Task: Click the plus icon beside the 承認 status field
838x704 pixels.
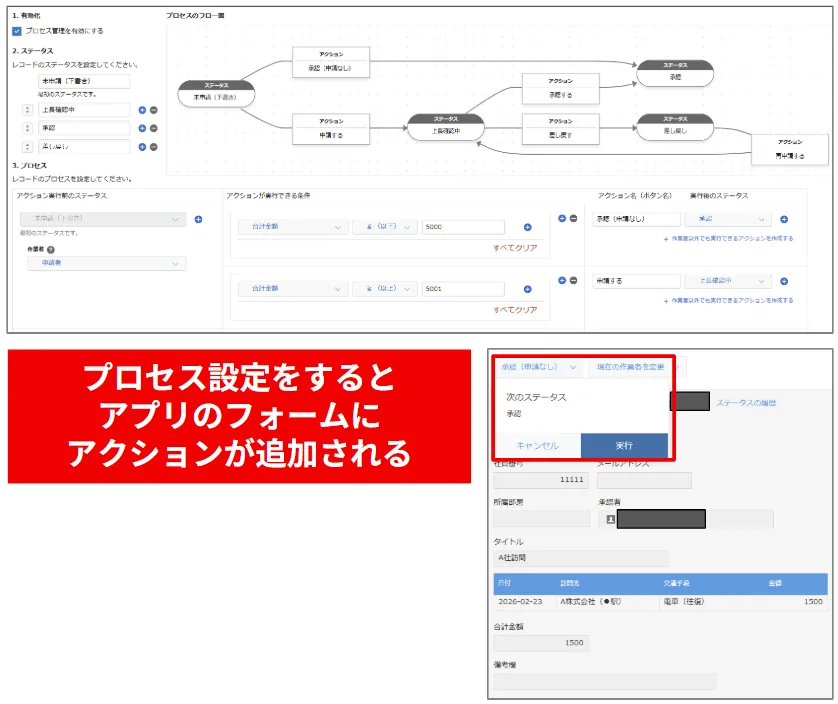Action: point(142,128)
